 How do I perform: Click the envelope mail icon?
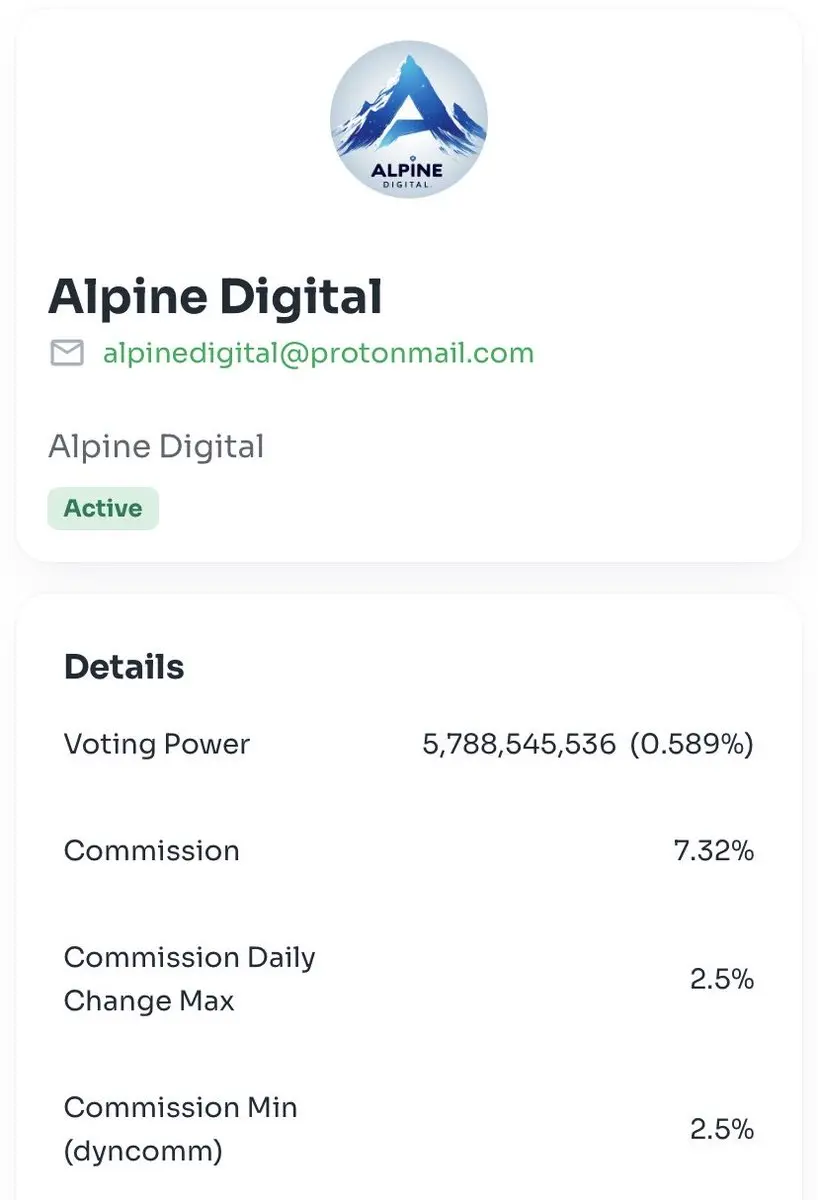[67, 353]
